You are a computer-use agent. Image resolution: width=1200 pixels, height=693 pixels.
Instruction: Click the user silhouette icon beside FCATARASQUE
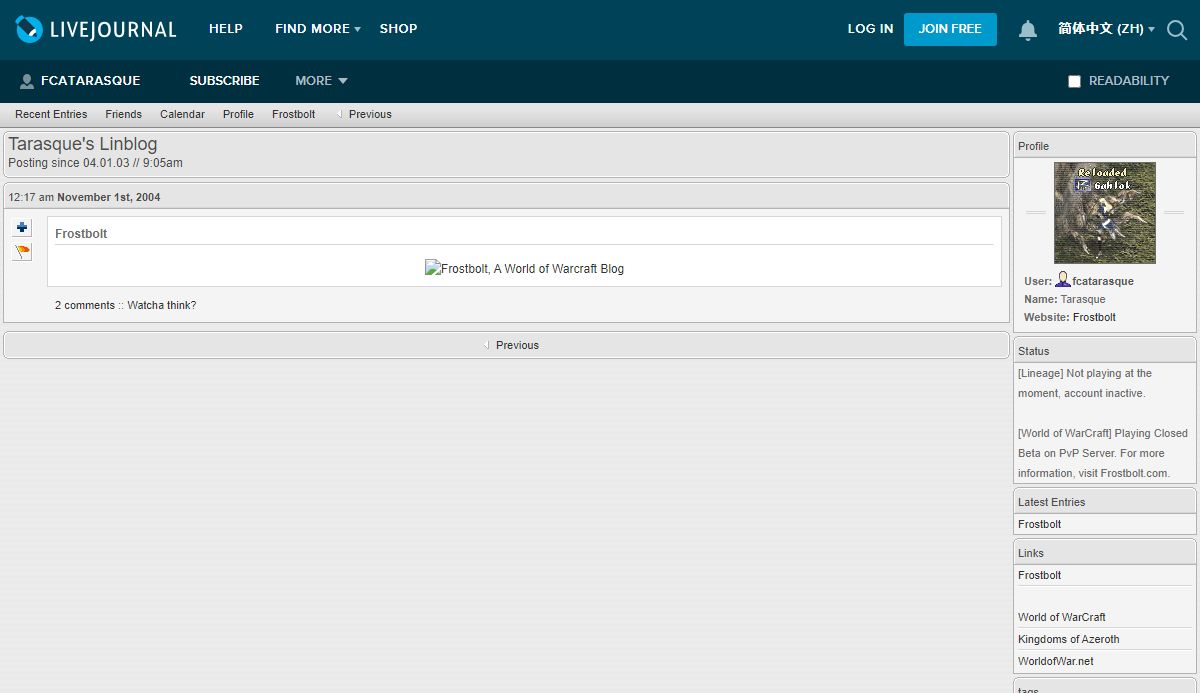27,81
